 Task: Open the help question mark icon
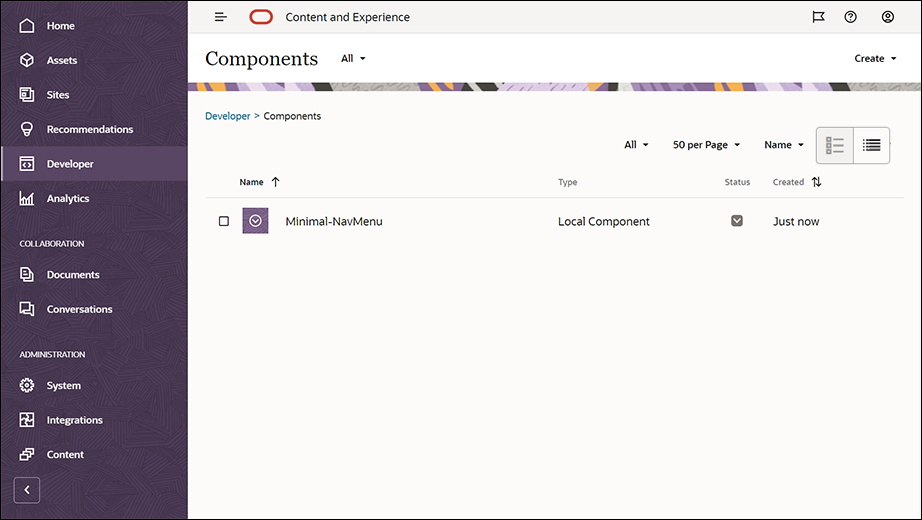pos(850,17)
